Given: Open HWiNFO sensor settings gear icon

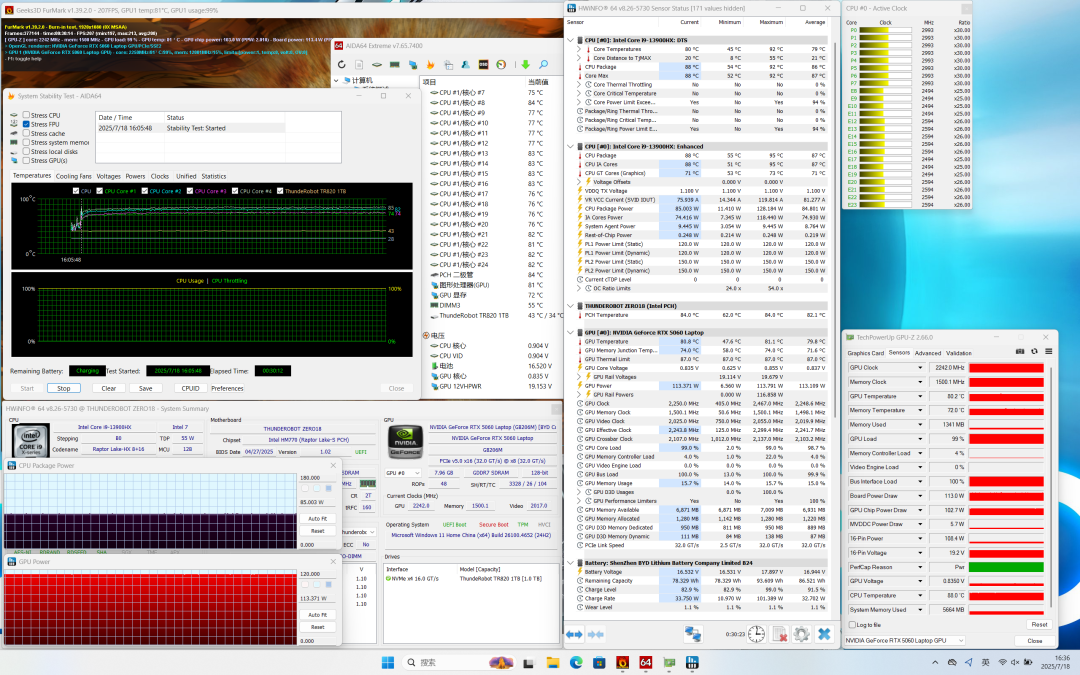Looking at the screenshot, I should 801,634.
